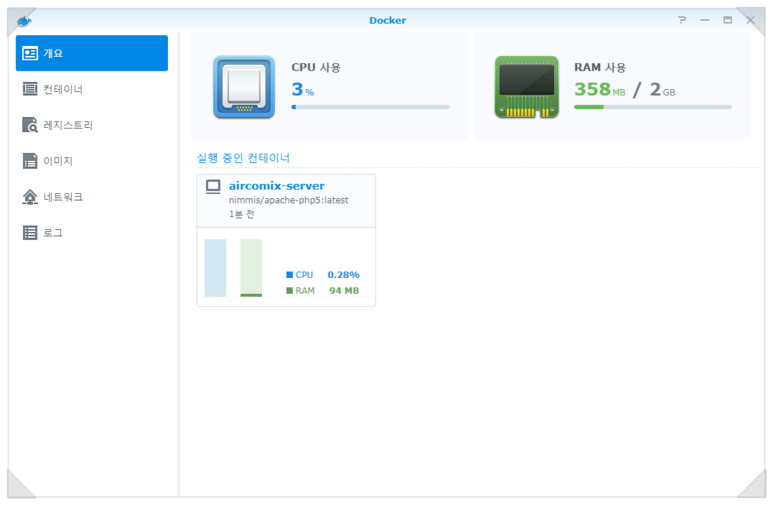Open the aircomix-server container link
This screenshot has height=505, width=773.
pyautogui.click(x=277, y=186)
